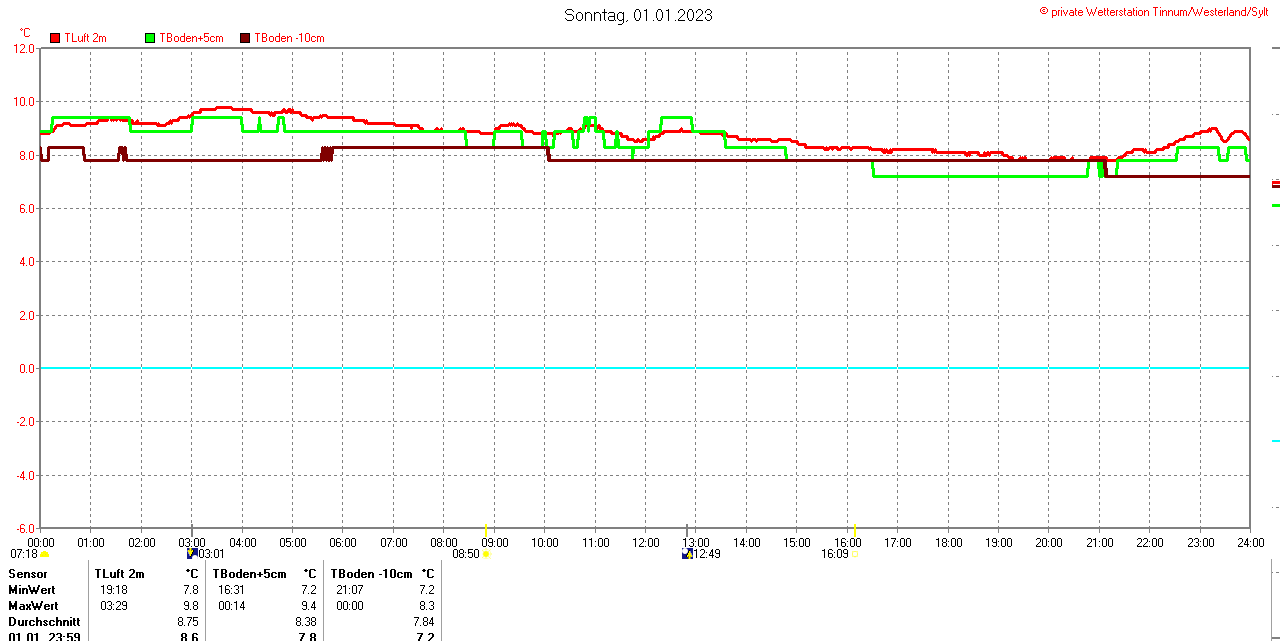Click the MinWert row label in the table
The image size is (1280, 641).
coord(32,590)
